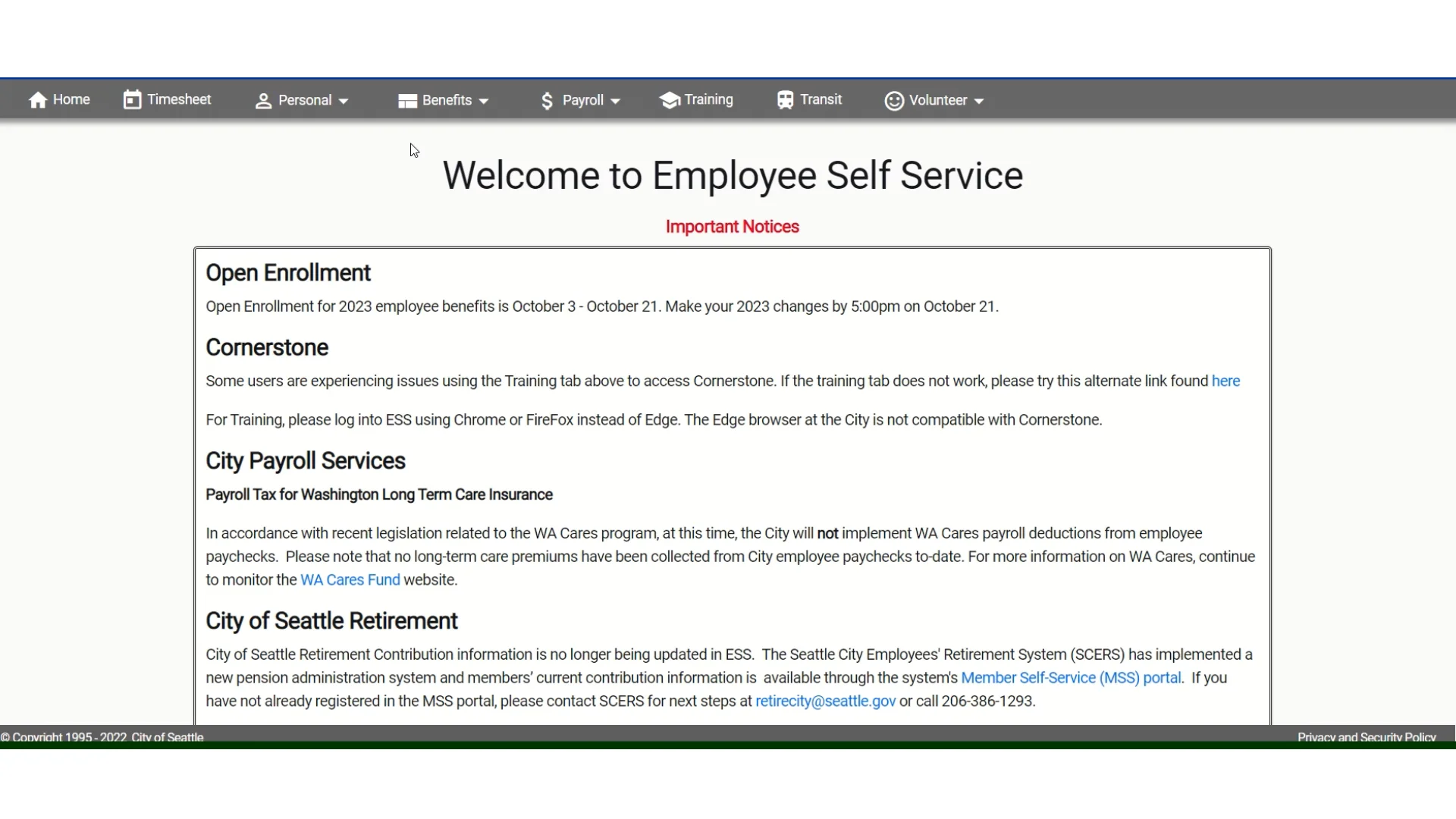The width and height of the screenshot is (1456, 819).
Task: Click the 'Important Notices' red heading
Action: 732,227
